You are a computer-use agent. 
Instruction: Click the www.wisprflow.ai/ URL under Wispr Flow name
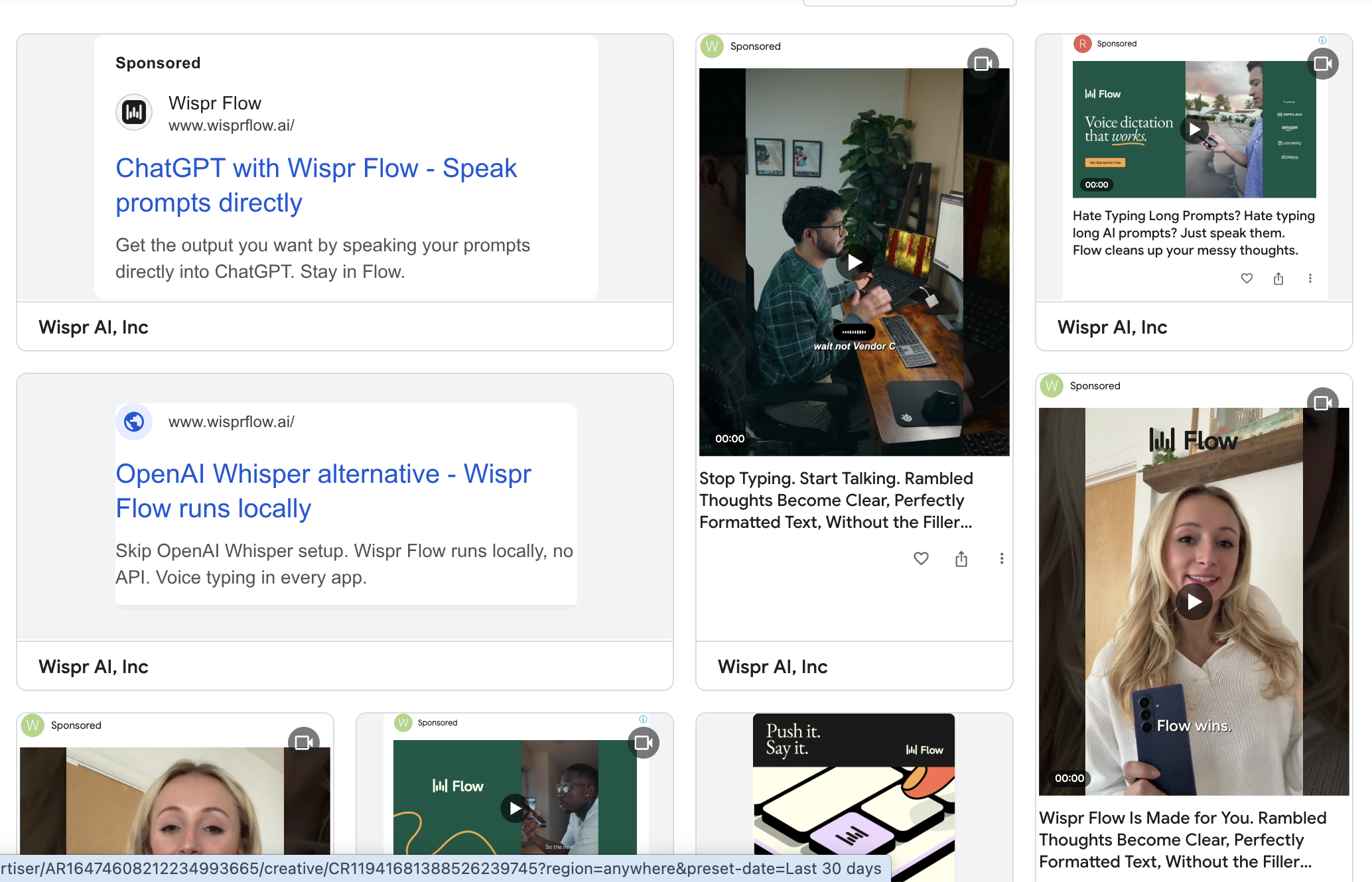coord(231,125)
